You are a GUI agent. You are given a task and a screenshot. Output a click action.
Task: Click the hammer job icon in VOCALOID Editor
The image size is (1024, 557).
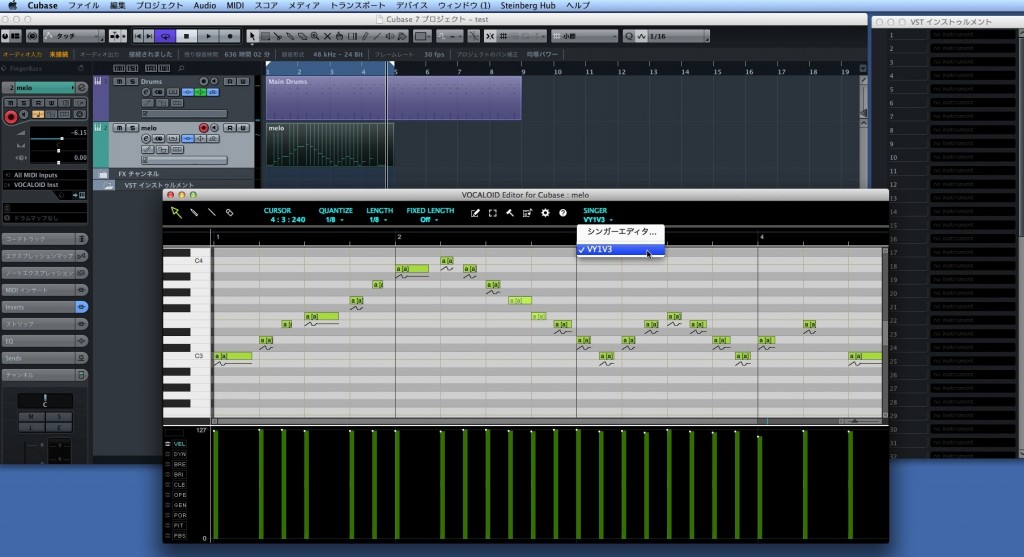pyautogui.click(x=509, y=213)
